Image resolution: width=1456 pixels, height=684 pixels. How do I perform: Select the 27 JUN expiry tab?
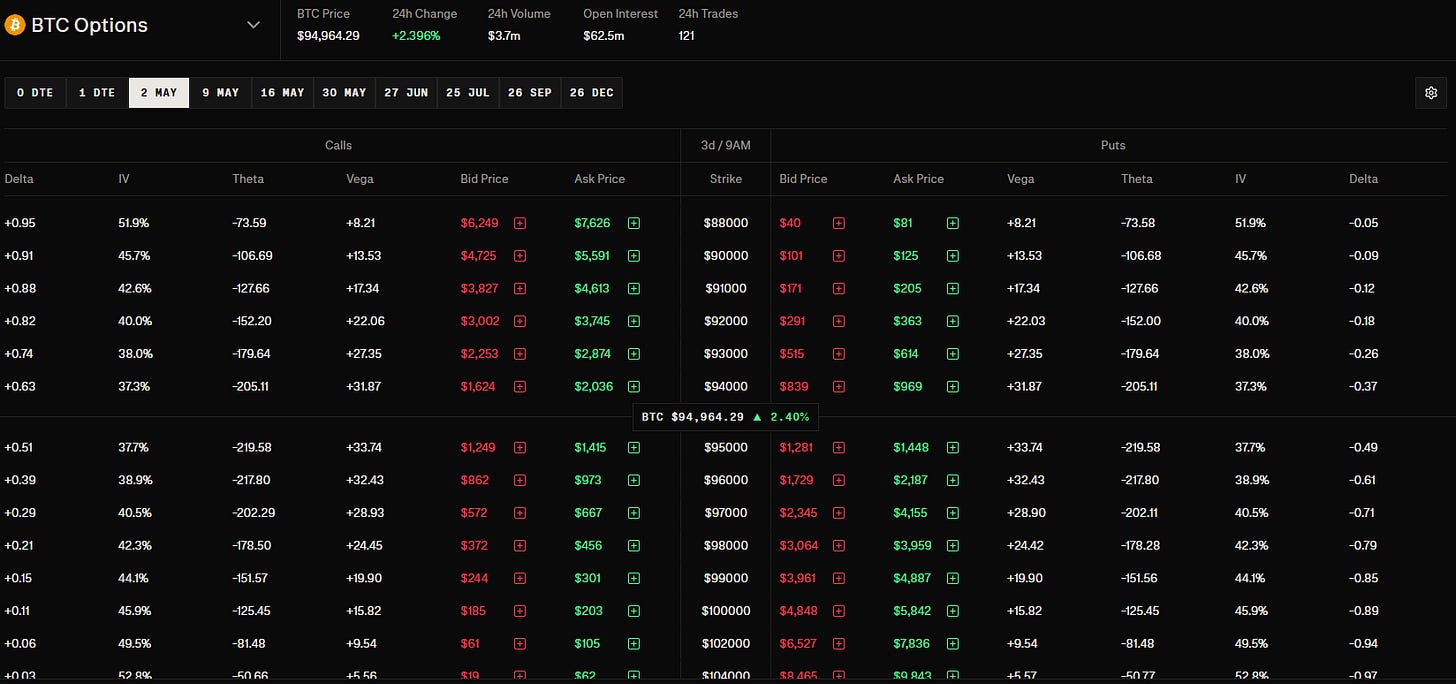tap(406, 93)
